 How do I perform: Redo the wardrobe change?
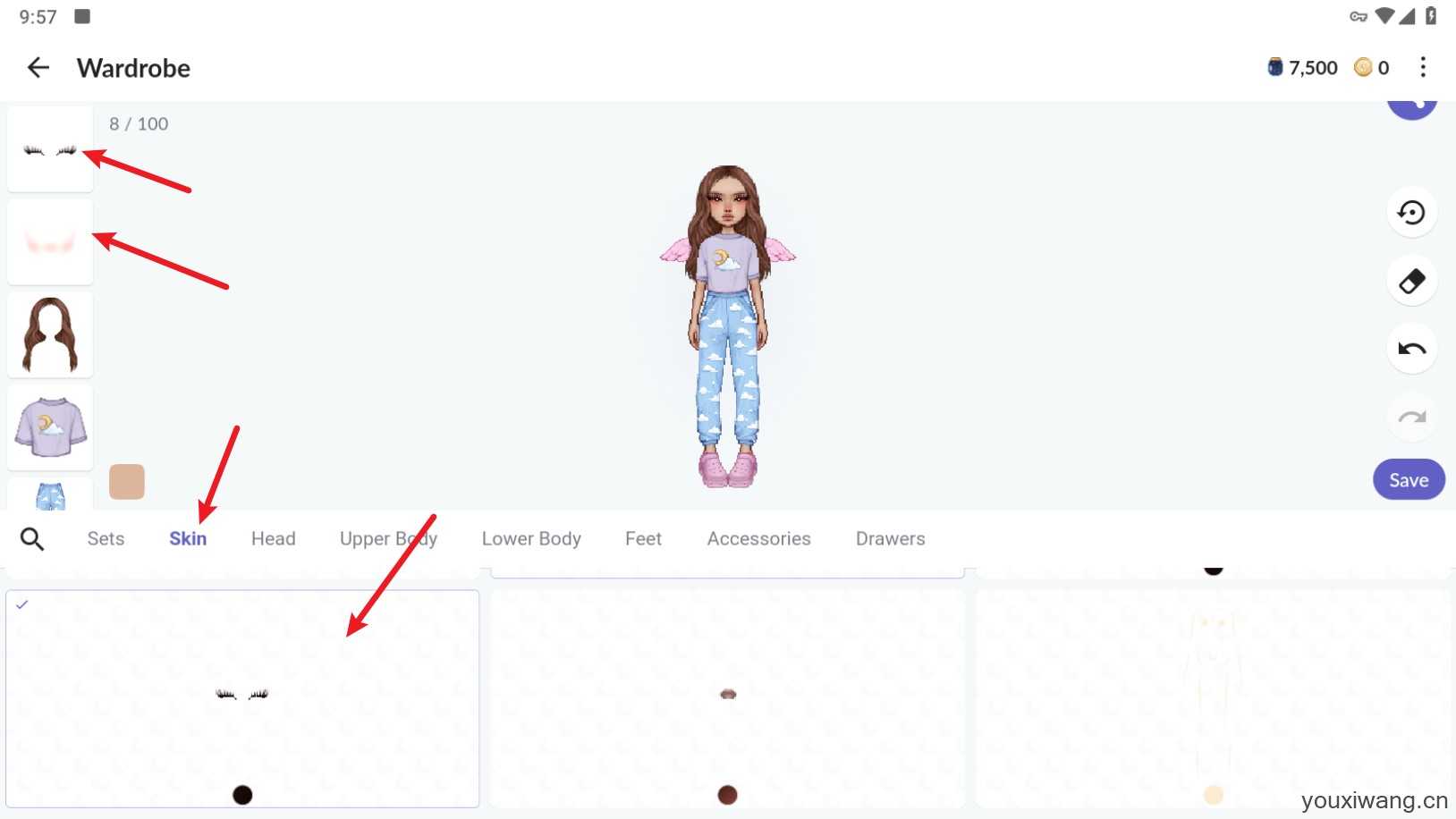pyautogui.click(x=1411, y=417)
